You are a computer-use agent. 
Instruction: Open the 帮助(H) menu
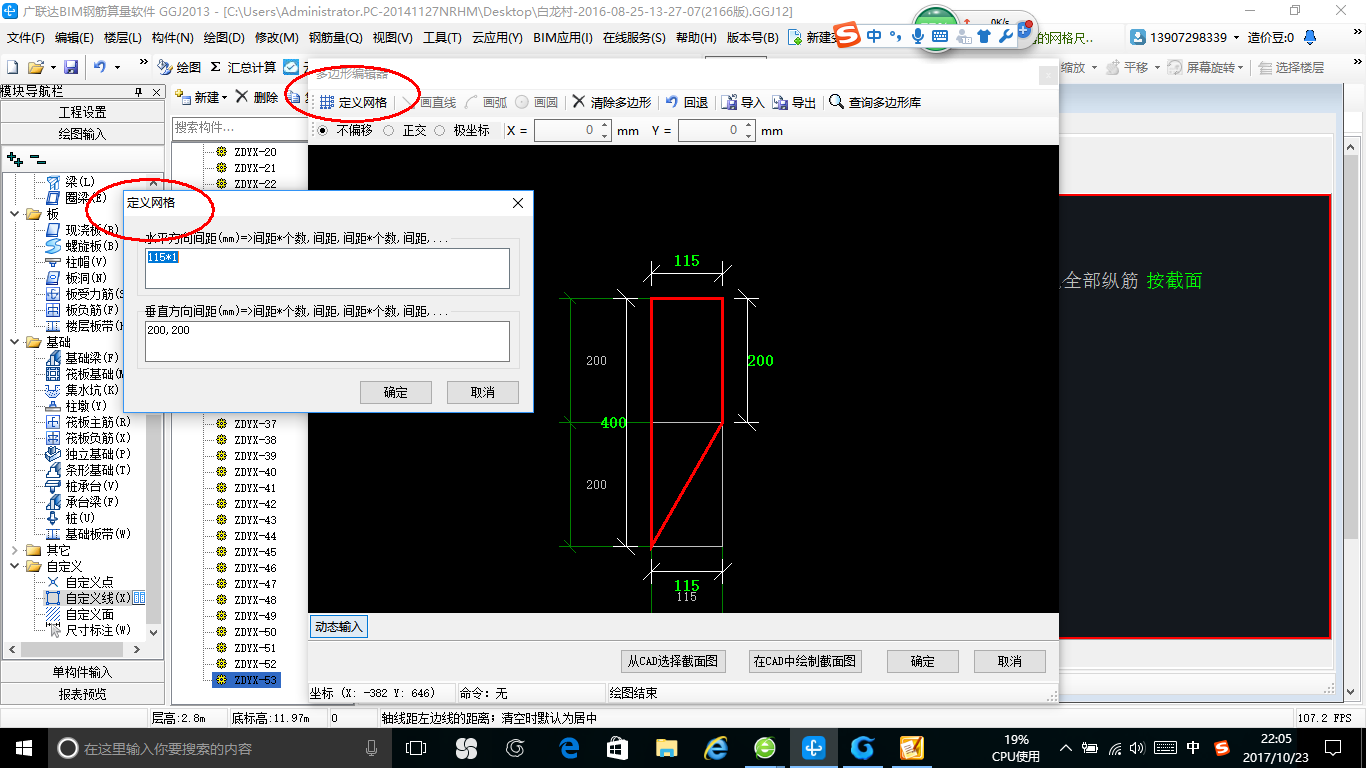pyautogui.click(x=696, y=37)
